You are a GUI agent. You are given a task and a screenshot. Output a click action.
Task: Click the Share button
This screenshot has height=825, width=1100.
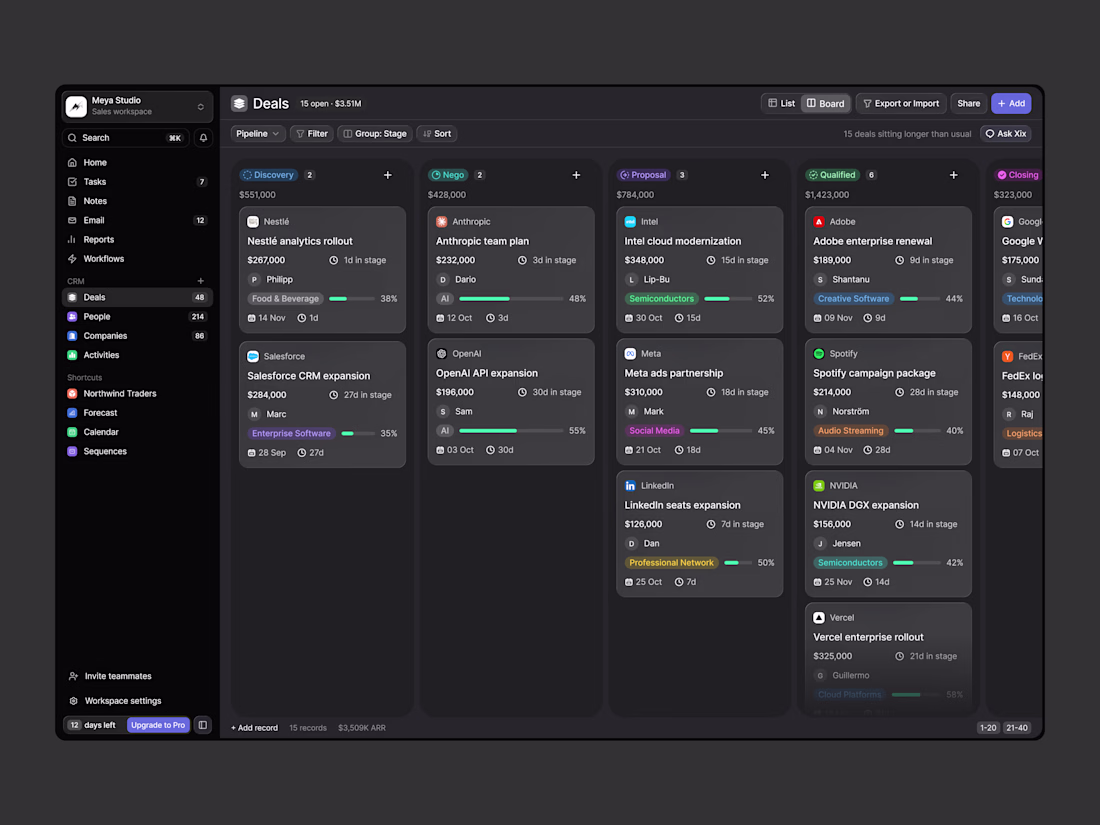click(x=969, y=103)
